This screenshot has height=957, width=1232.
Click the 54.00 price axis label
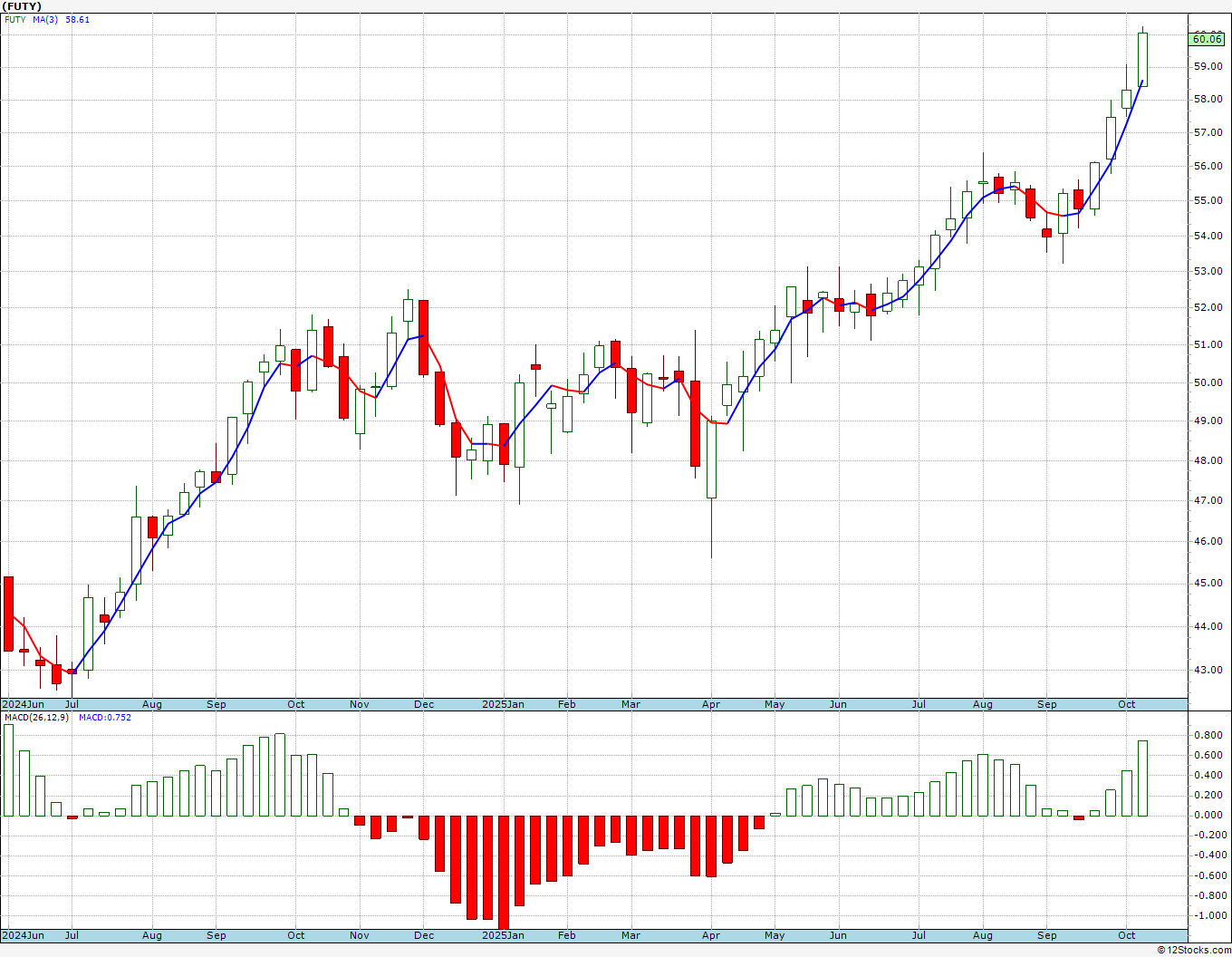[x=1208, y=237]
